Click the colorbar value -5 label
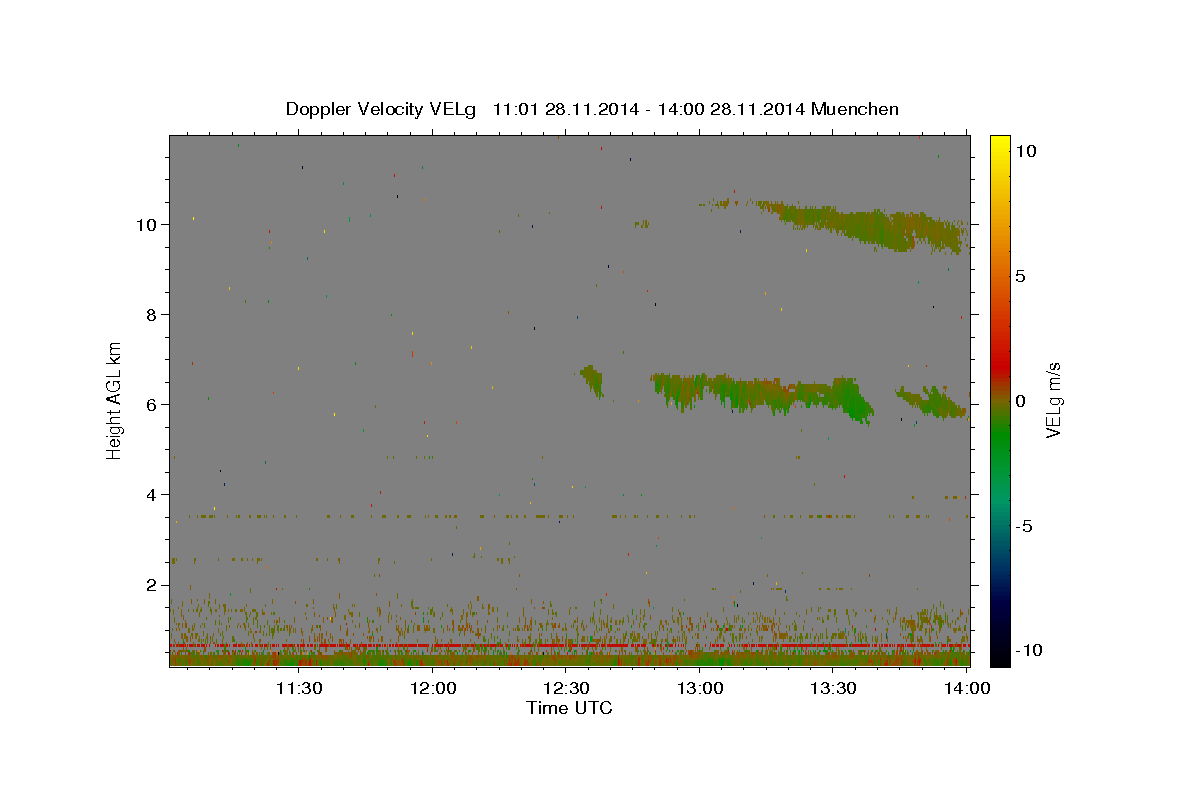The image size is (1200, 800). [x=1024, y=525]
